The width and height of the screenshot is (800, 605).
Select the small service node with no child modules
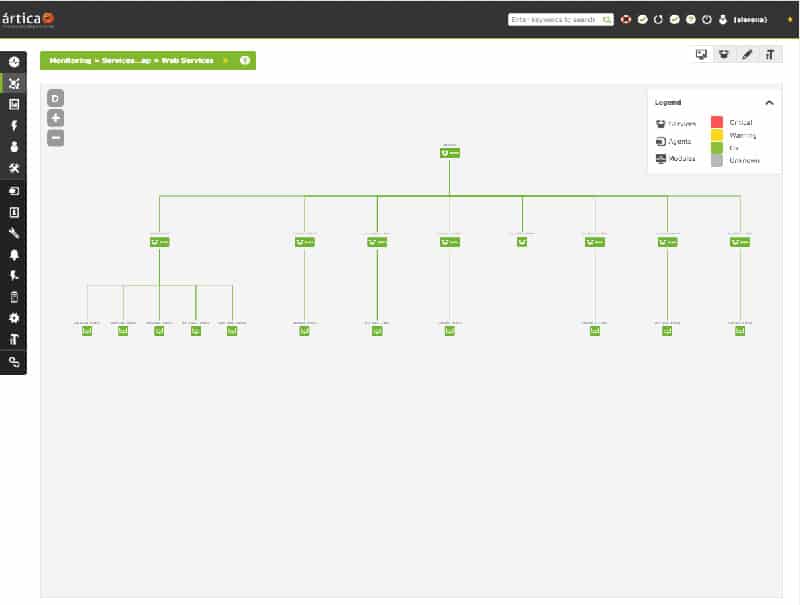(x=522, y=242)
